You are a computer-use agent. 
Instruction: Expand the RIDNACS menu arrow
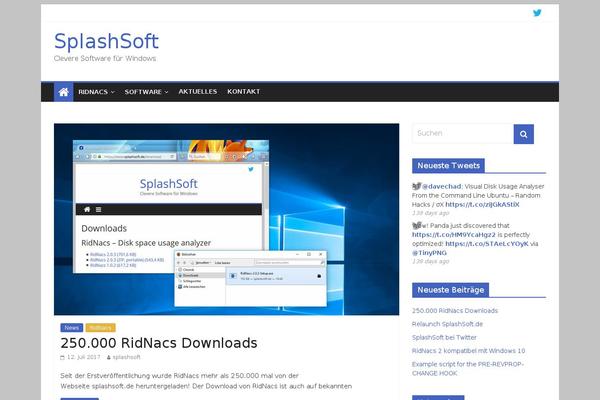113,92
